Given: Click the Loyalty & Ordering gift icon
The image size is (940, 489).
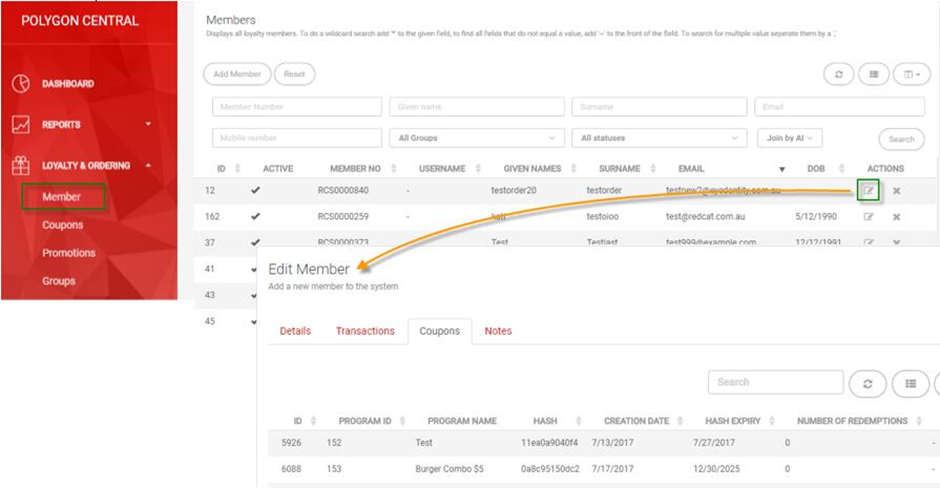Looking at the screenshot, I should point(21,165).
